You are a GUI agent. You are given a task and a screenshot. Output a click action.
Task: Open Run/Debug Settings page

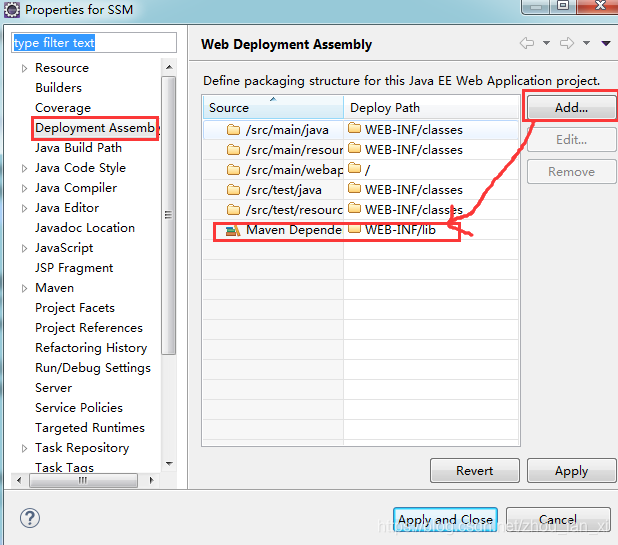tap(93, 368)
